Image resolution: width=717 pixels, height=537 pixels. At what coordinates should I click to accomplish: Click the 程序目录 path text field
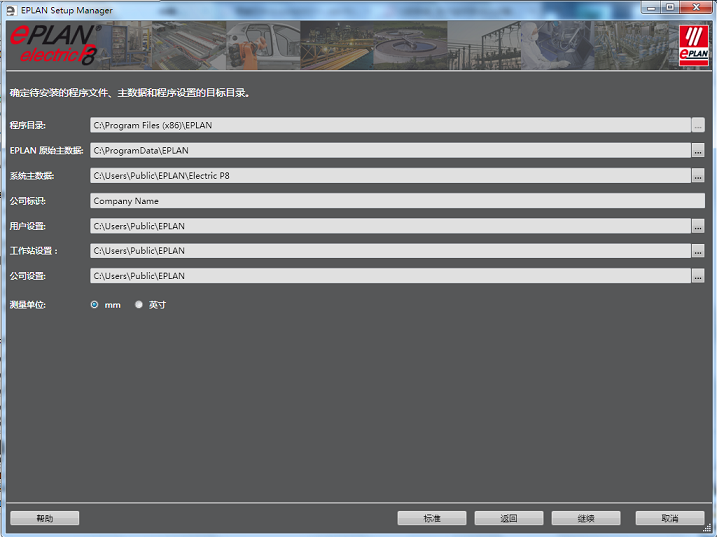coord(390,125)
